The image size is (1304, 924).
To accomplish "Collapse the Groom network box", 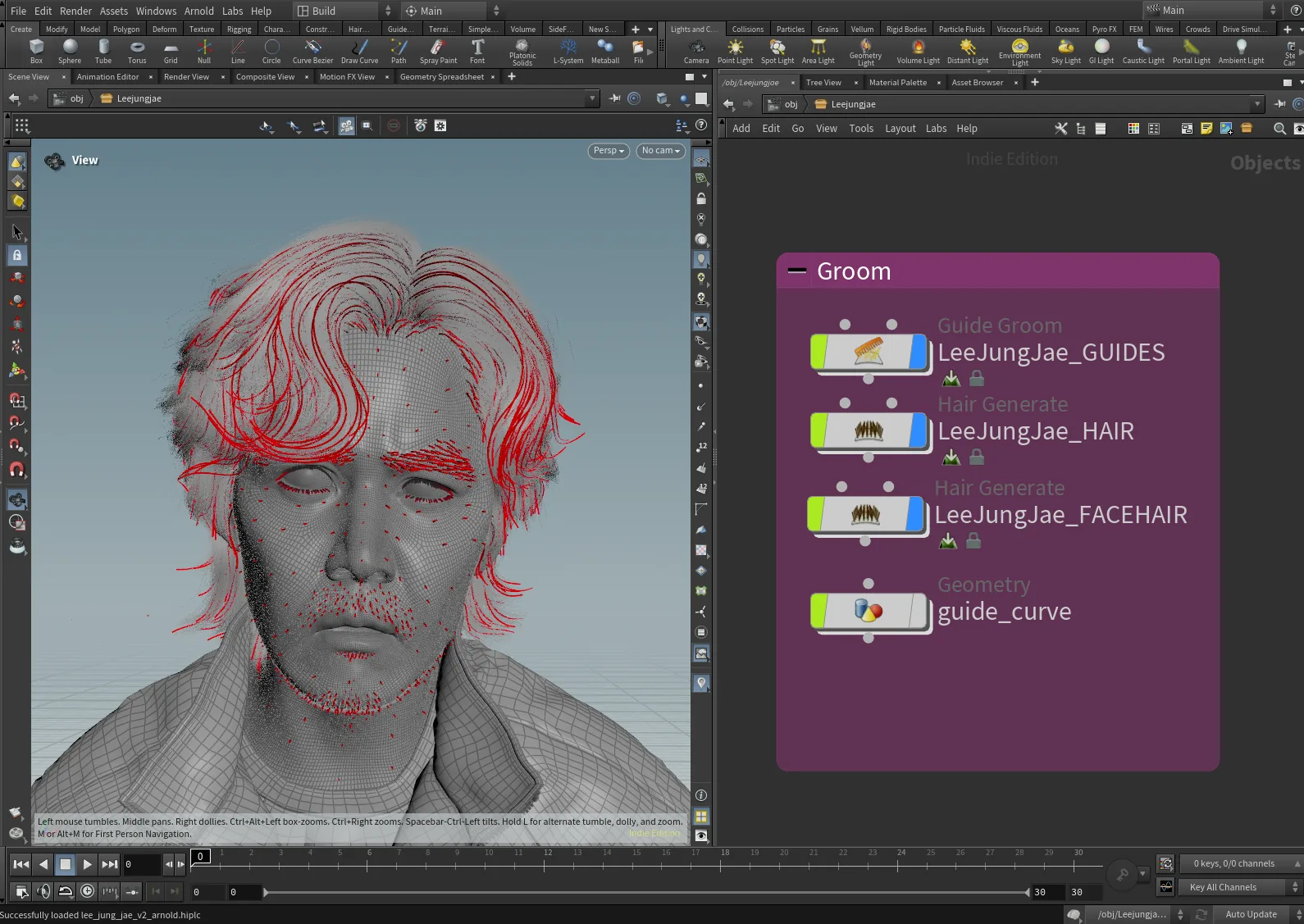I will click(796, 271).
